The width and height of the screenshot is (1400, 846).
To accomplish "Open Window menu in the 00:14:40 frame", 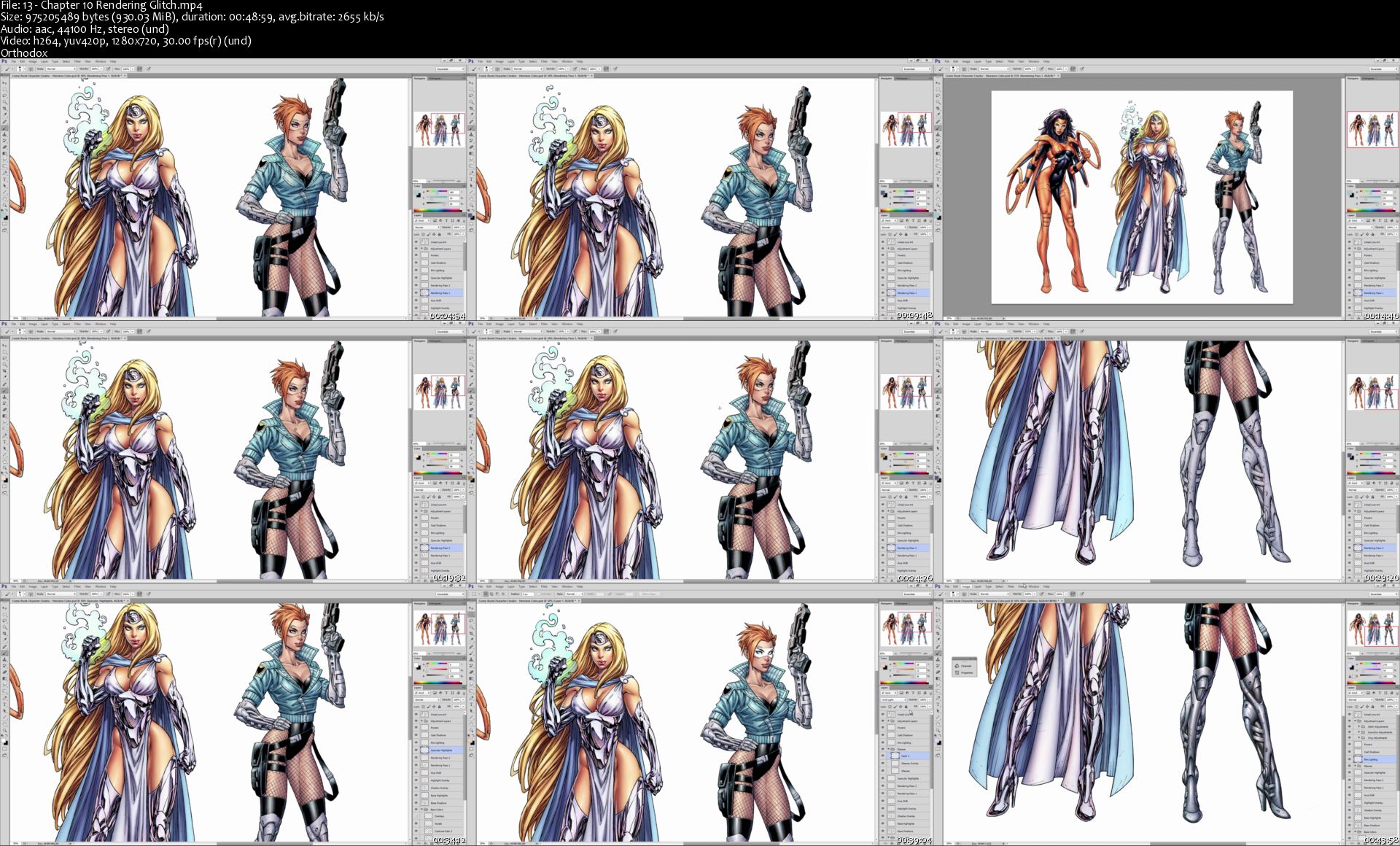I will pyautogui.click(x=1034, y=61).
